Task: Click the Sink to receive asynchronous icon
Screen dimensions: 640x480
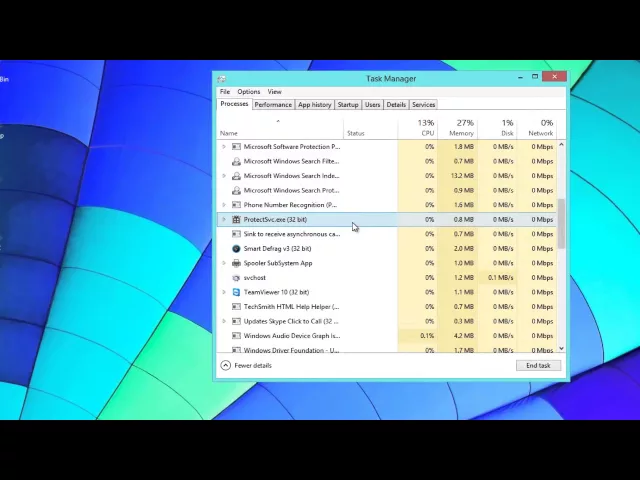Action: click(236, 234)
